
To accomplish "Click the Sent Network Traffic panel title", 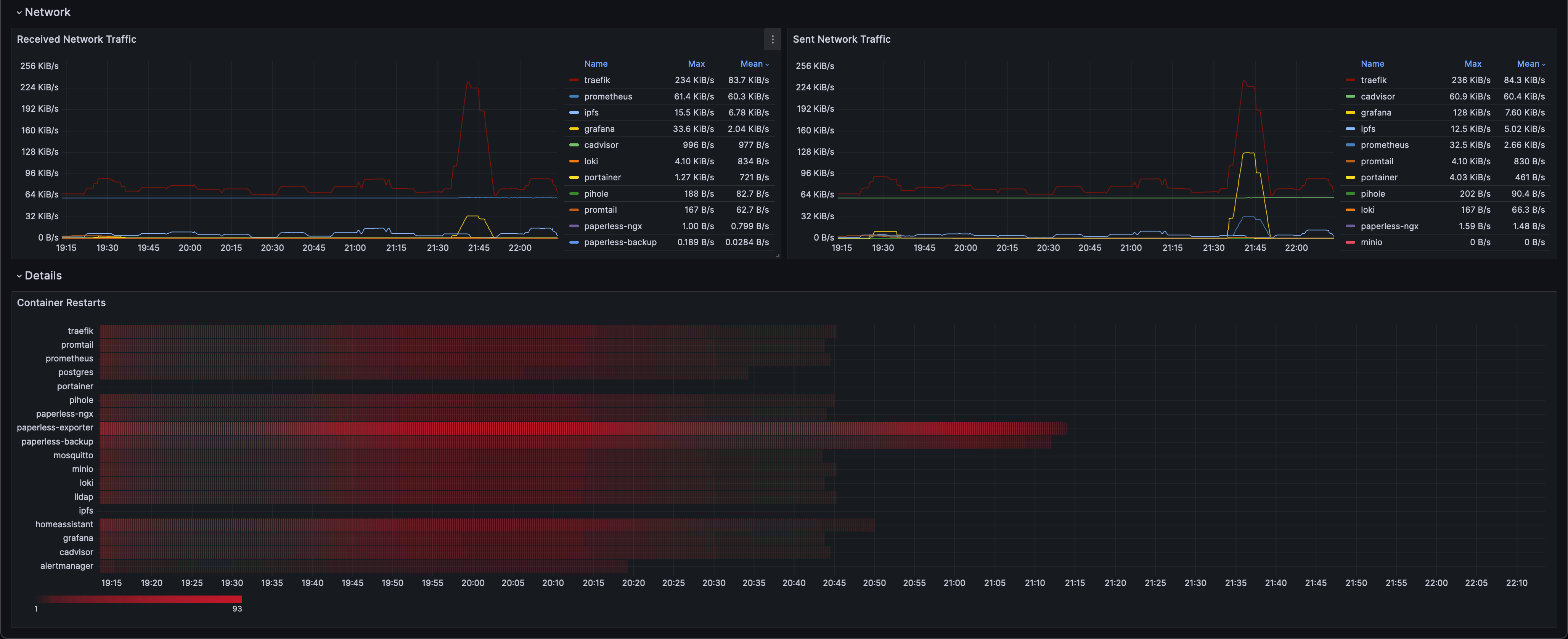I will coord(841,40).
